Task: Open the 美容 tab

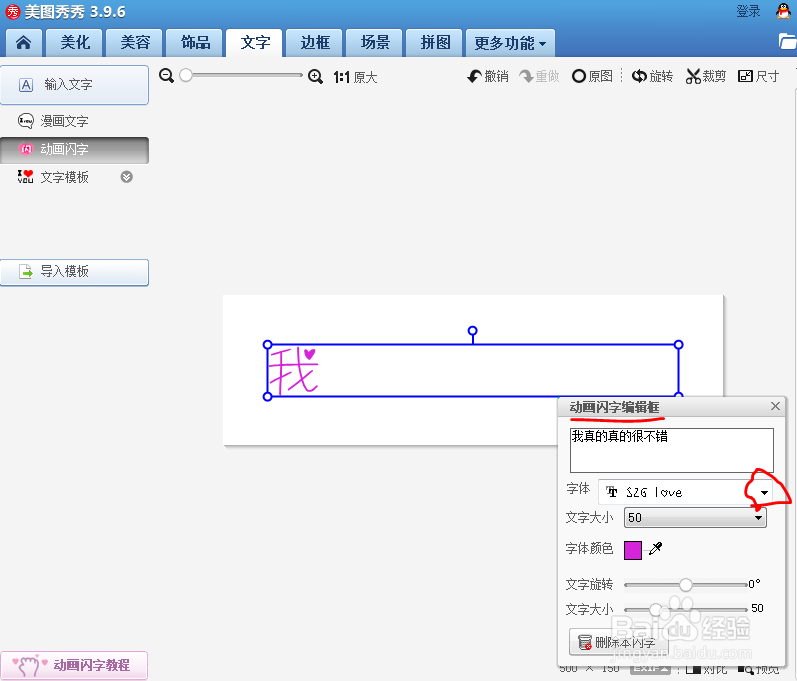Action: 135,43
